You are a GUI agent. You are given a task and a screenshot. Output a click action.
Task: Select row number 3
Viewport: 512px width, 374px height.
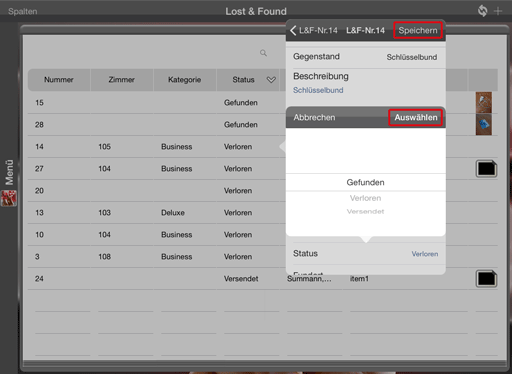point(37,257)
